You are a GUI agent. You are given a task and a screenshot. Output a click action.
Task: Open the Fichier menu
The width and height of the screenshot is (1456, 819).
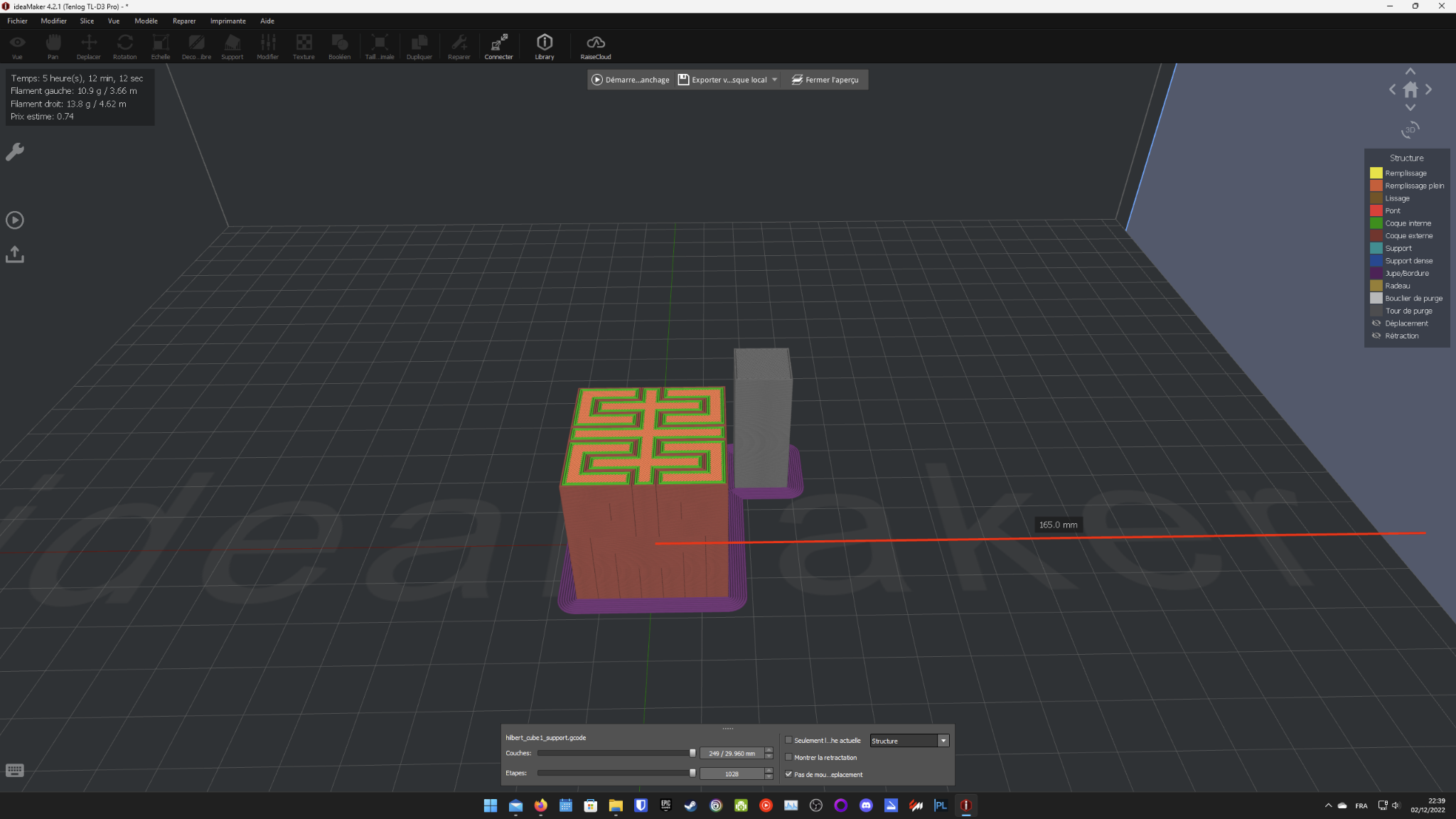pos(18,21)
